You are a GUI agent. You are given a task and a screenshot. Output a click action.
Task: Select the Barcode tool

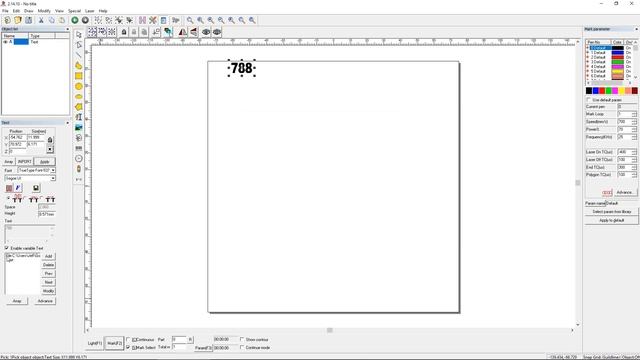pos(79,148)
